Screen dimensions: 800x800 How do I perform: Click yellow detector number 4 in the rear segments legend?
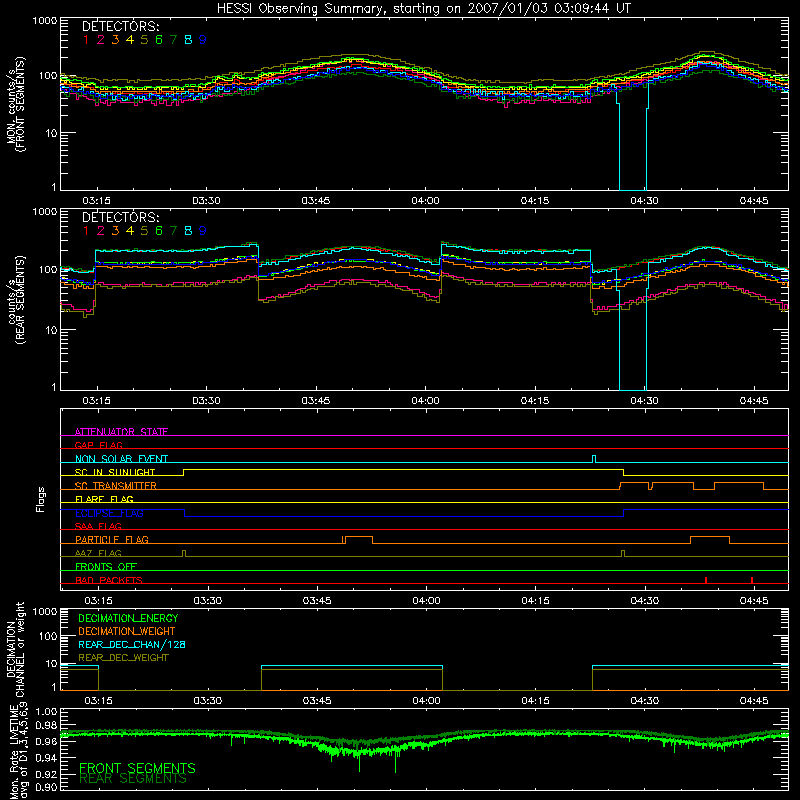(x=130, y=231)
